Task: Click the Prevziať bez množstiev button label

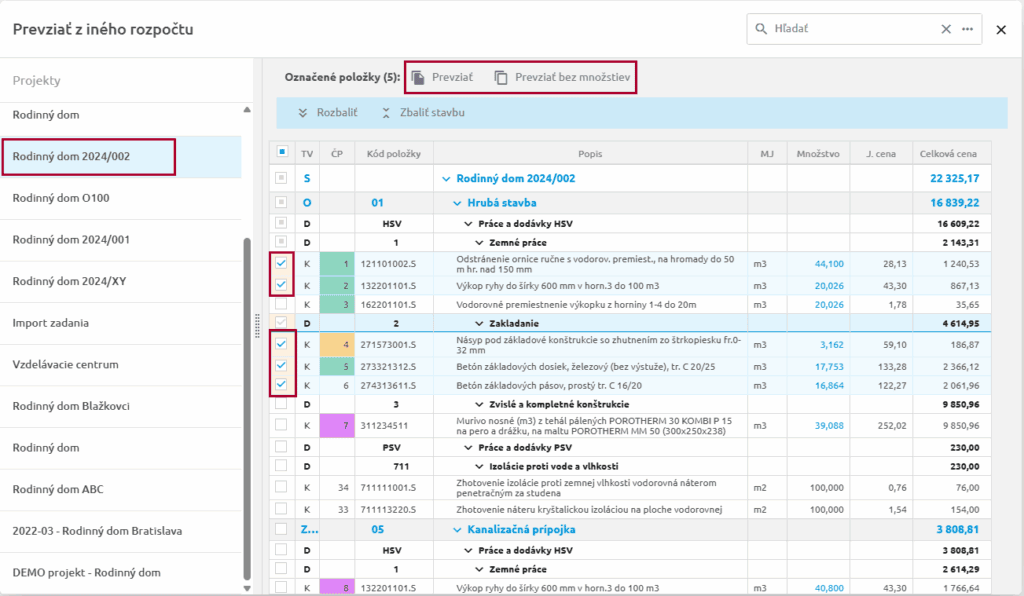Action: [x=572, y=77]
